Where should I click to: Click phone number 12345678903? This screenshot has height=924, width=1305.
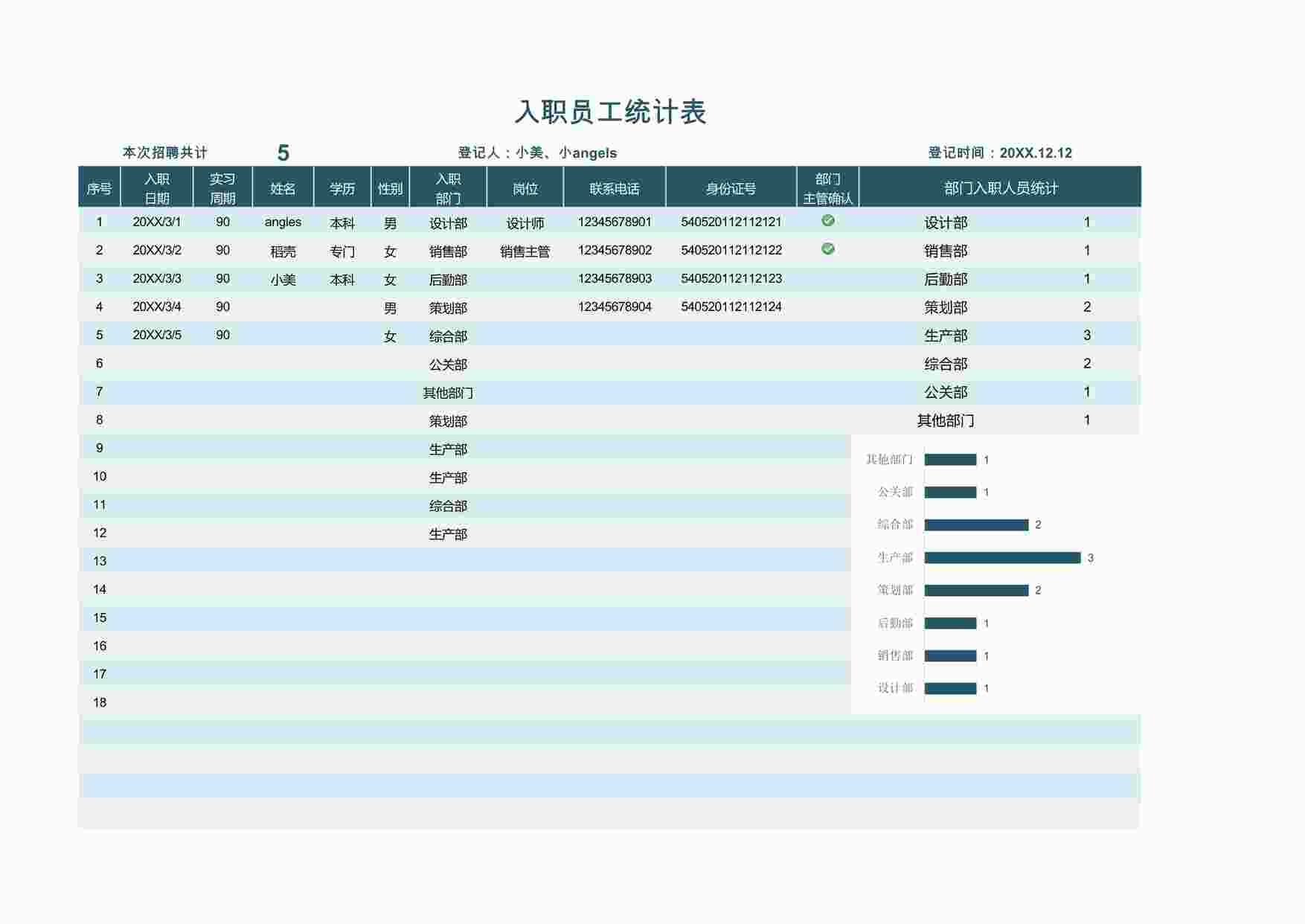coord(615,278)
